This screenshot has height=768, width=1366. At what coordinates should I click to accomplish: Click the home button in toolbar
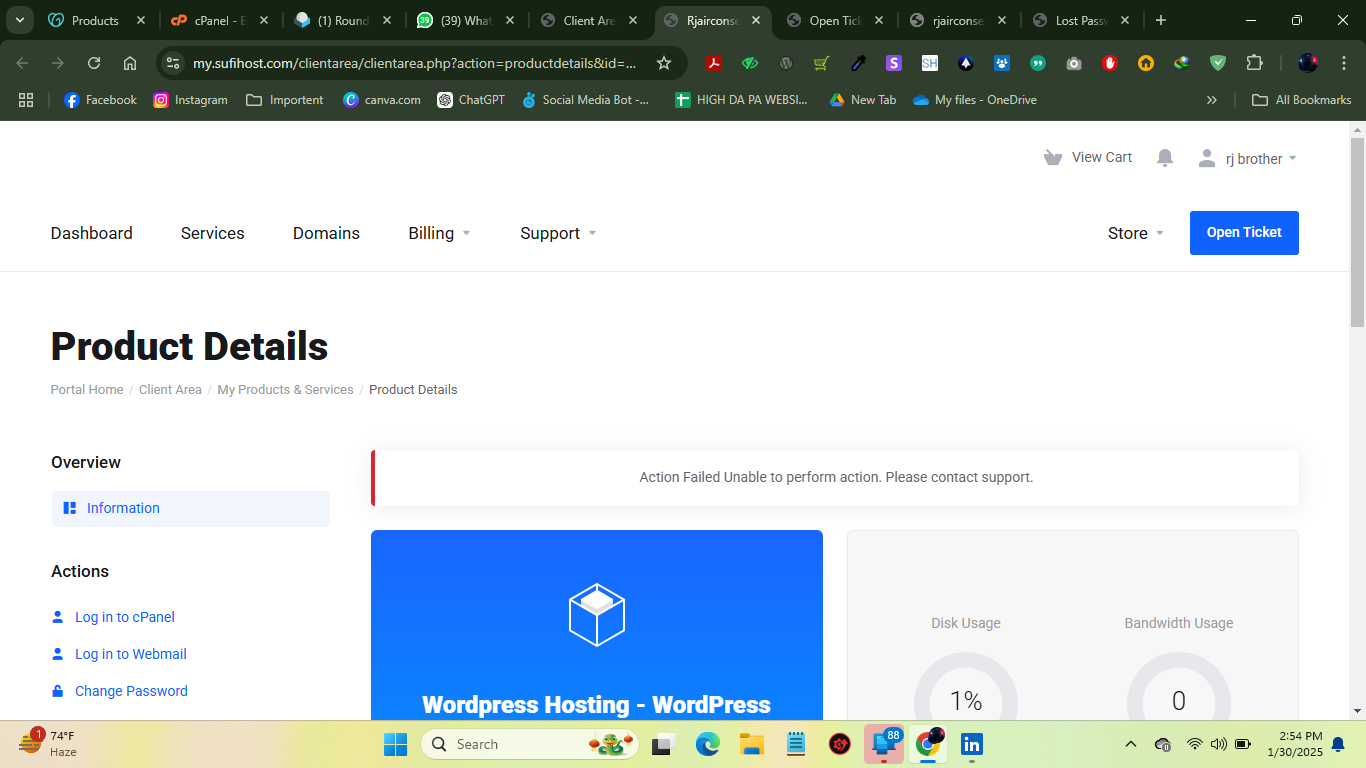(x=130, y=63)
